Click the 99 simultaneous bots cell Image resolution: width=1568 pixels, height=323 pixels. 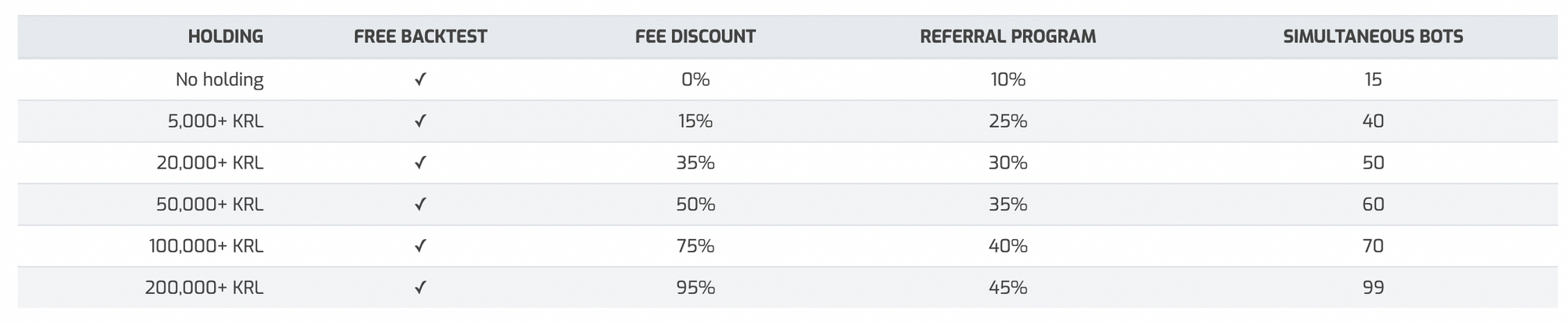pos(1373,288)
